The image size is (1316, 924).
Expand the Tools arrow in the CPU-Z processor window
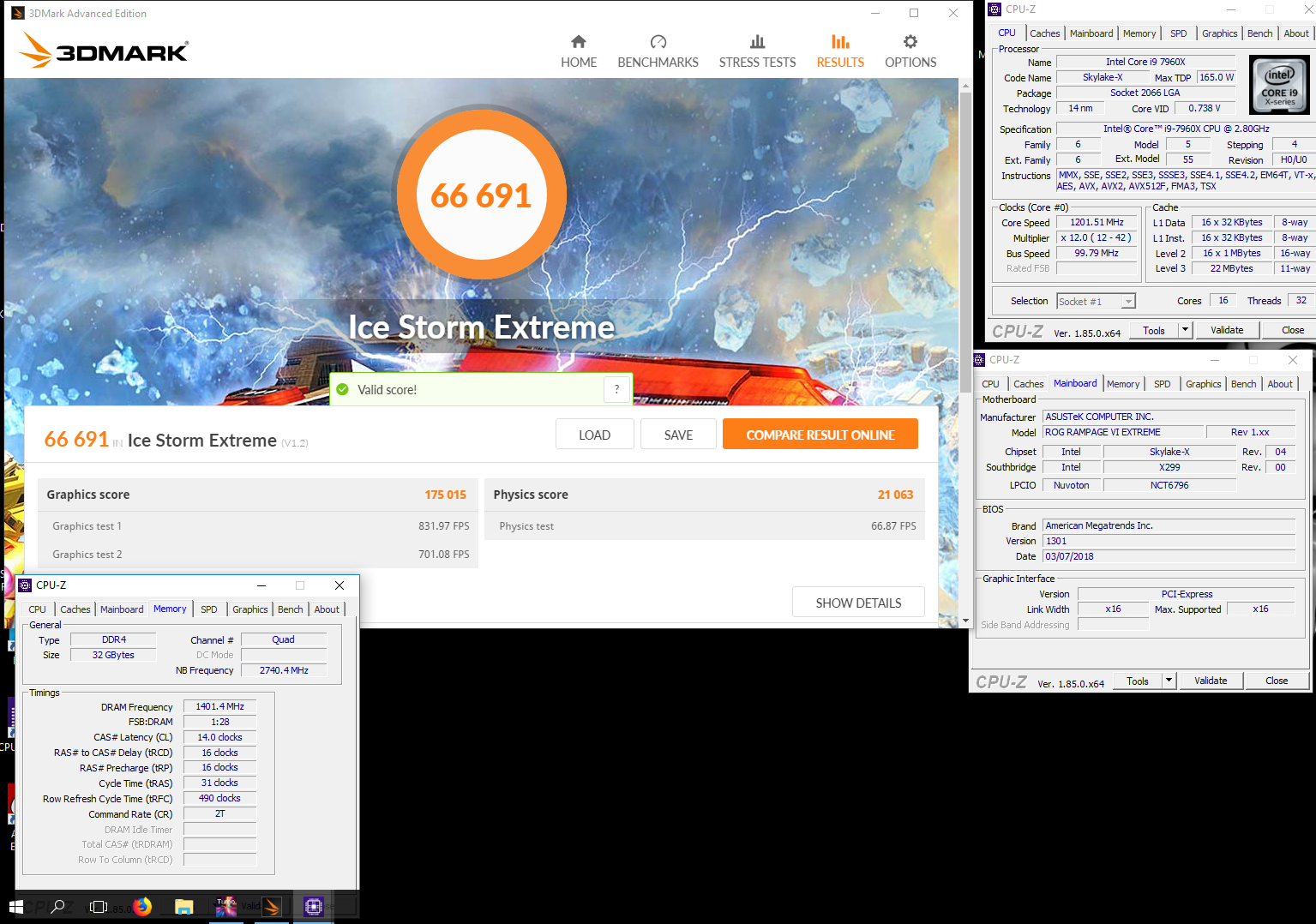(x=1185, y=330)
